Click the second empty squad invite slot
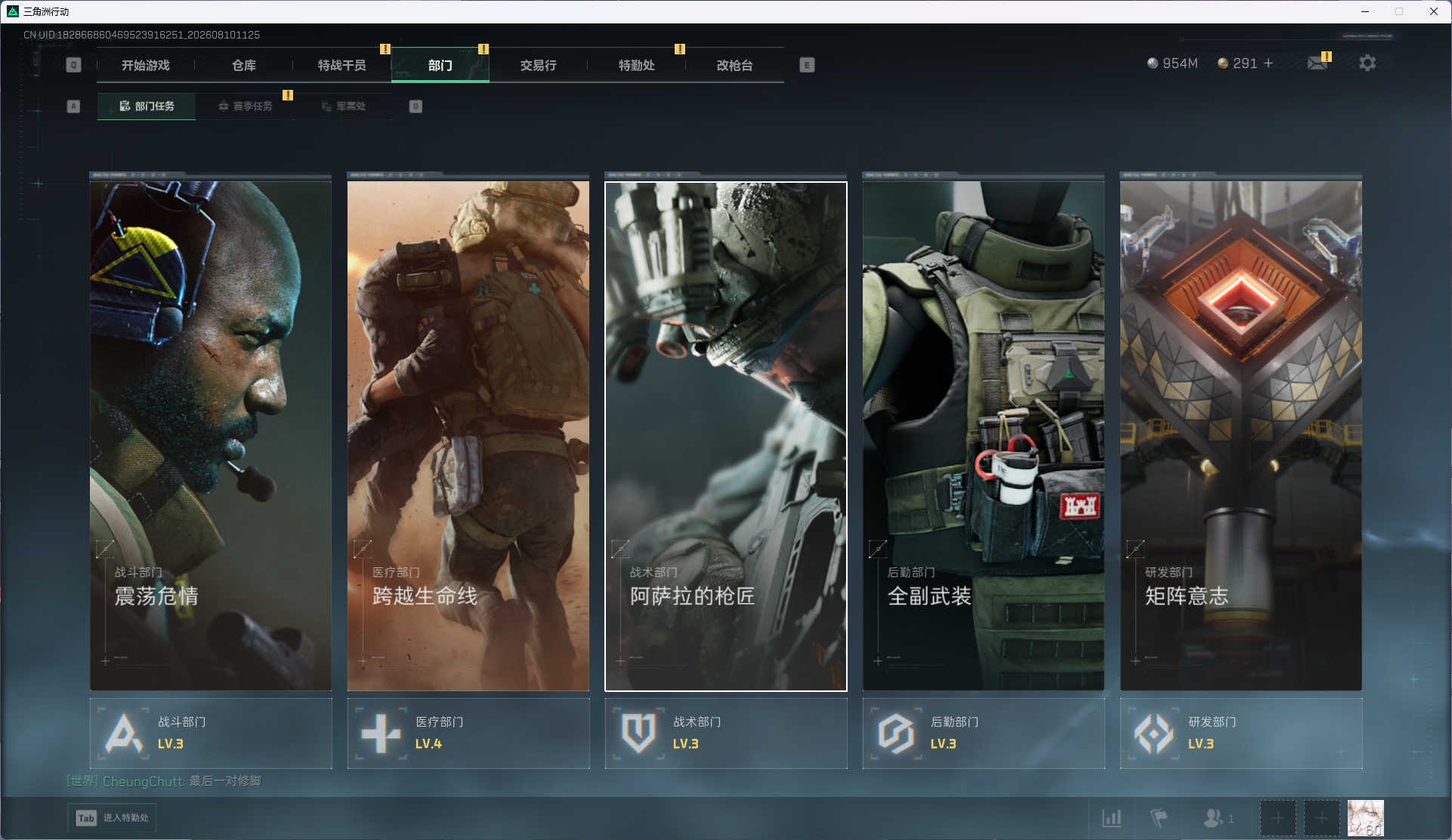 tap(1321, 818)
